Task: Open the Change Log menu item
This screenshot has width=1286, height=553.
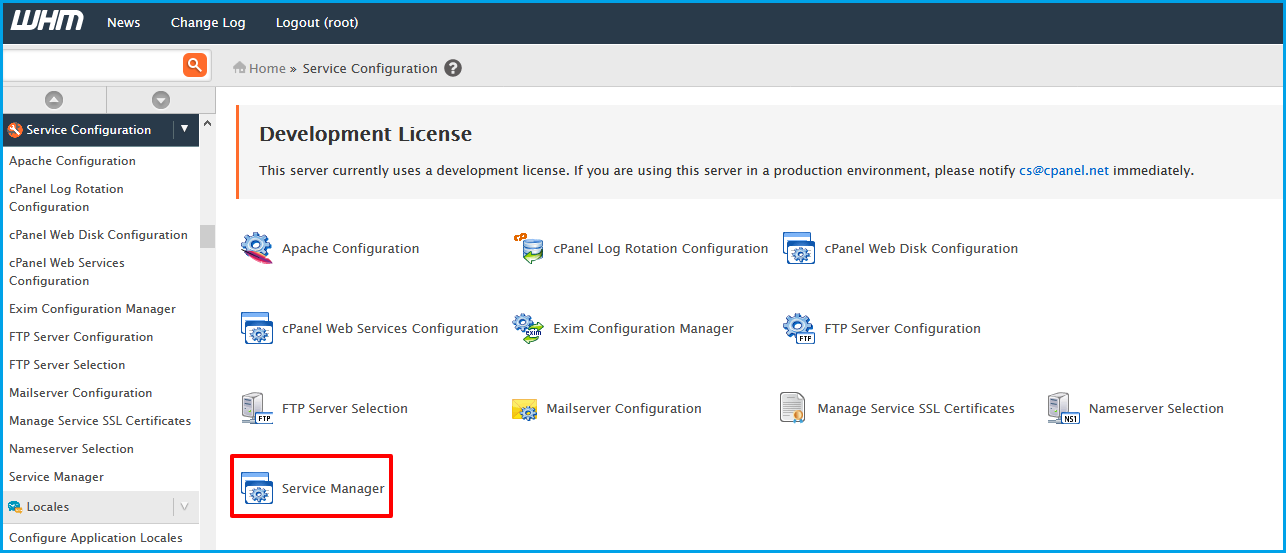Action: 208,22
